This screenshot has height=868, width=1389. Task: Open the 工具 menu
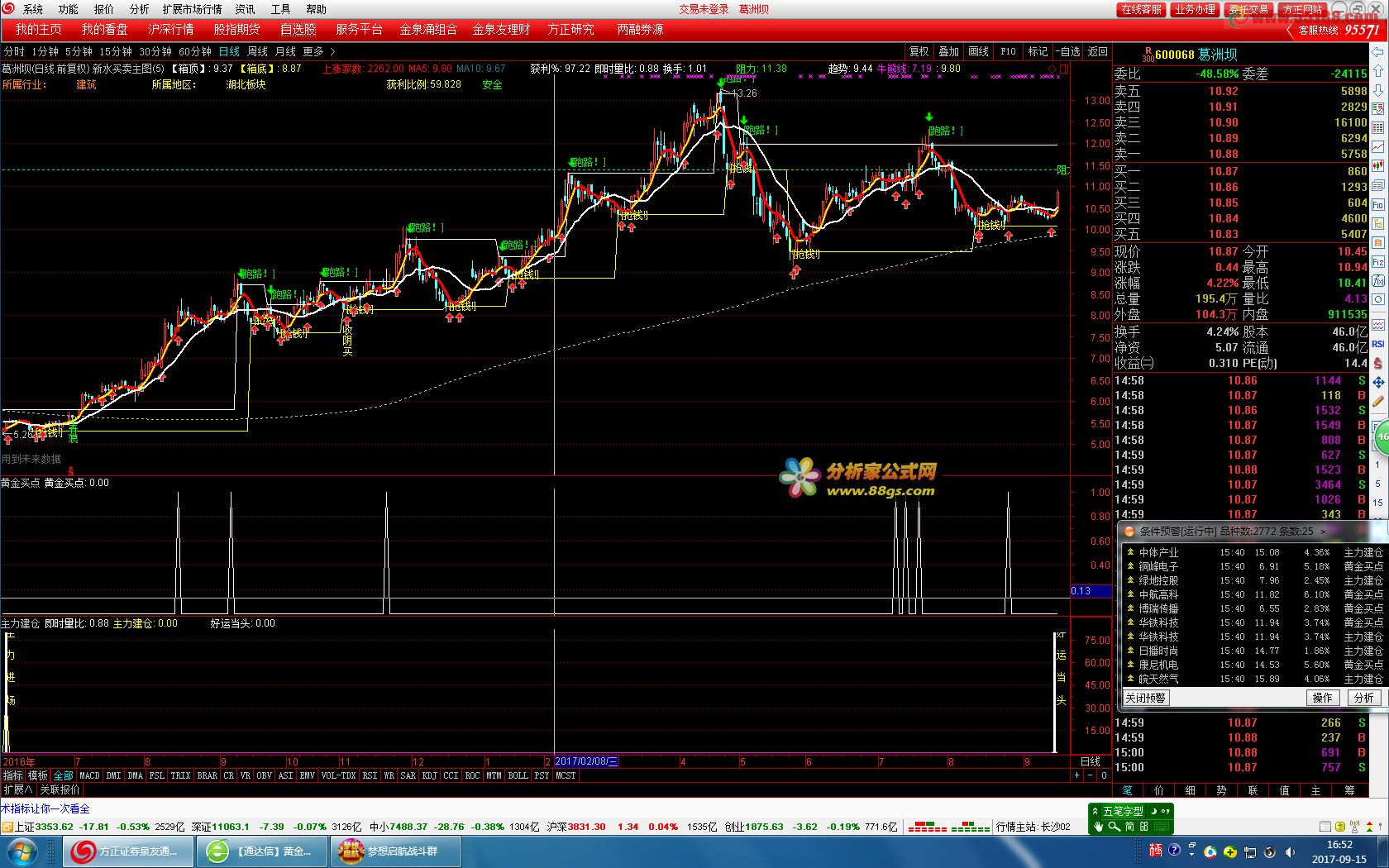point(280,9)
